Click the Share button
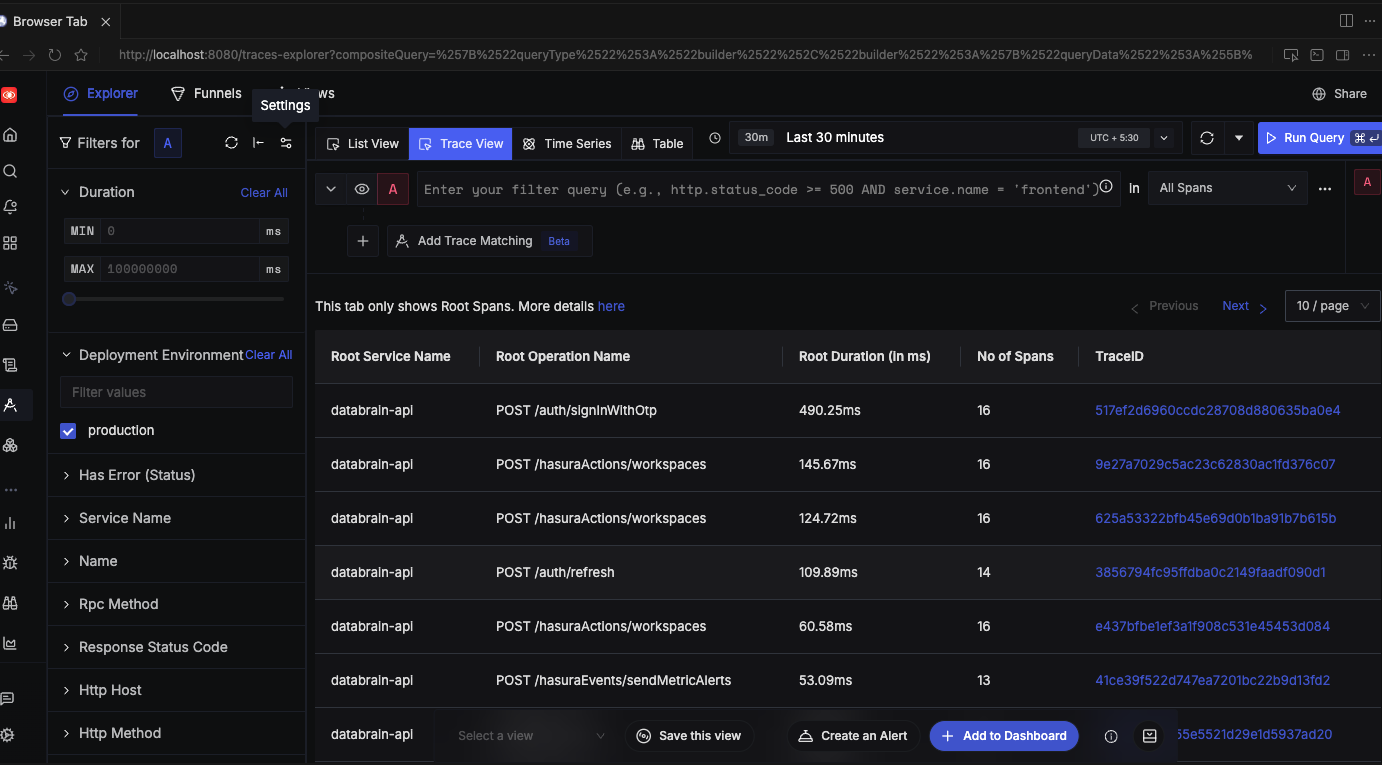The height and width of the screenshot is (765, 1382). pos(1339,94)
